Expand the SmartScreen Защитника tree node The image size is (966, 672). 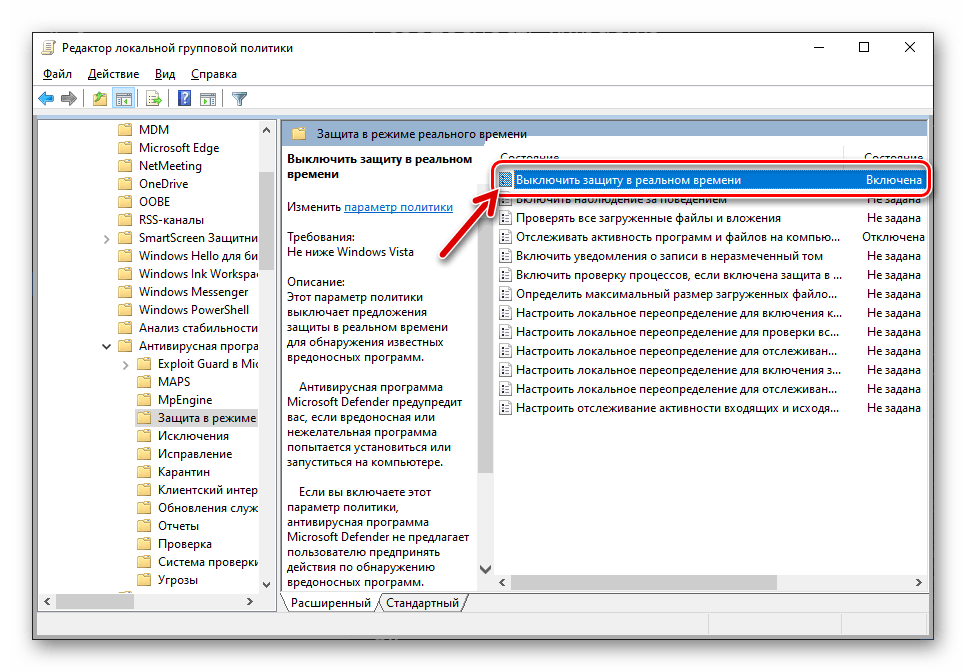point(106,238)
